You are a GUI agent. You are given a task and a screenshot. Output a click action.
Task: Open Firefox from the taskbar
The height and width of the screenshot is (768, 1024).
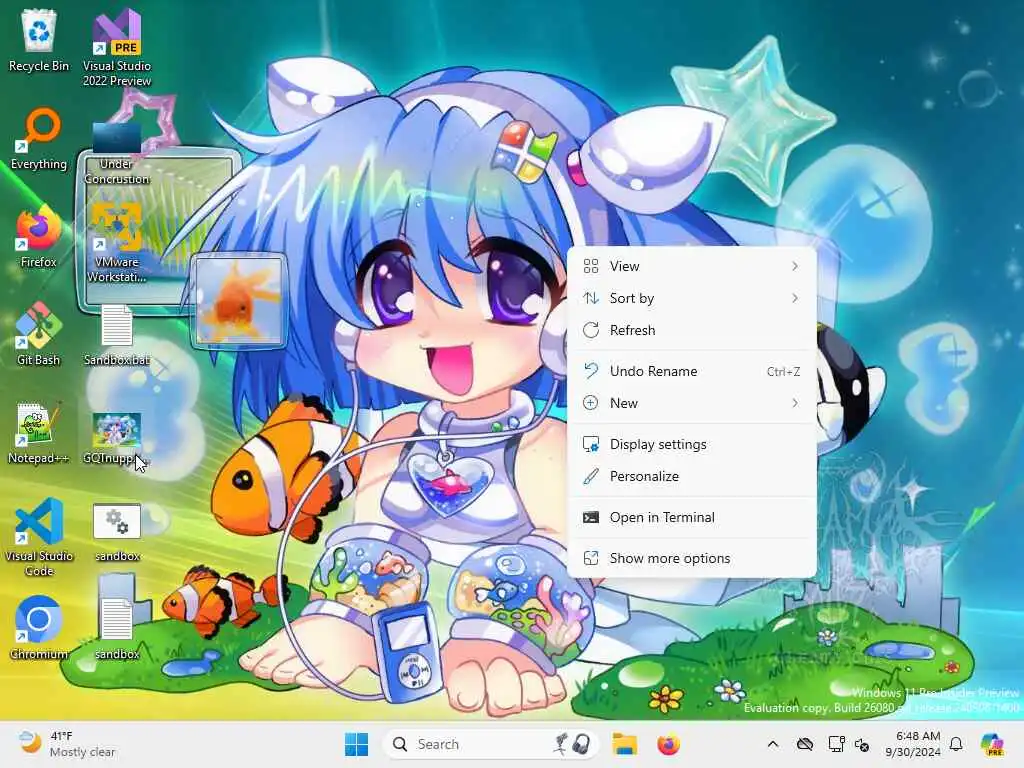tap(668, 744)
